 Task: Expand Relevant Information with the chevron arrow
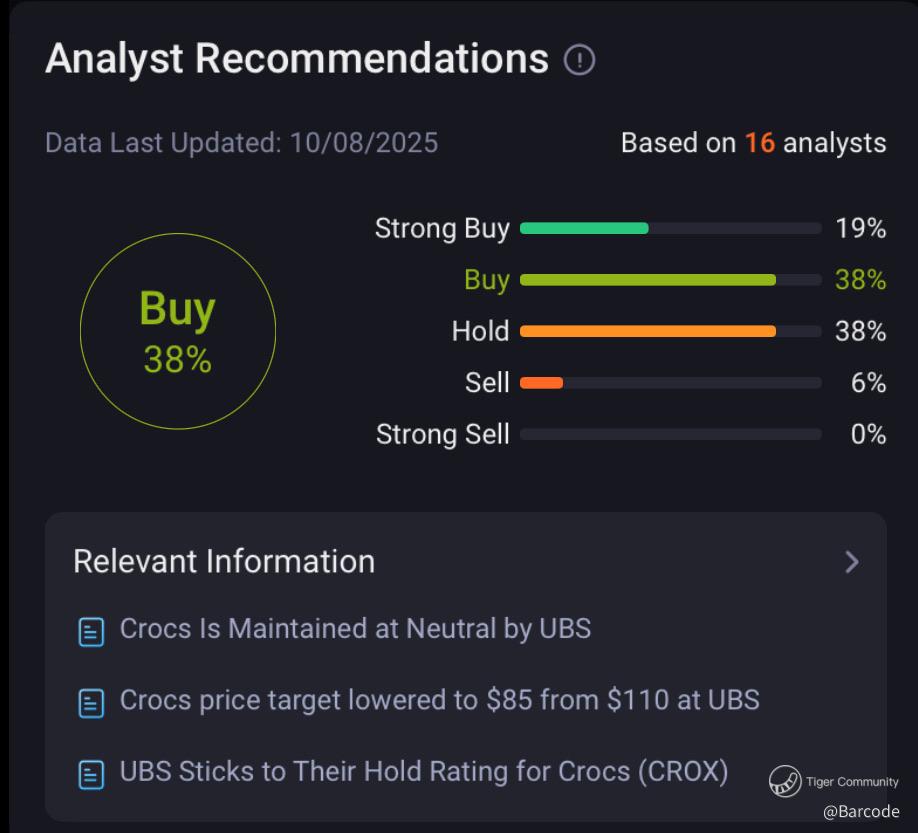click(852, 562)
